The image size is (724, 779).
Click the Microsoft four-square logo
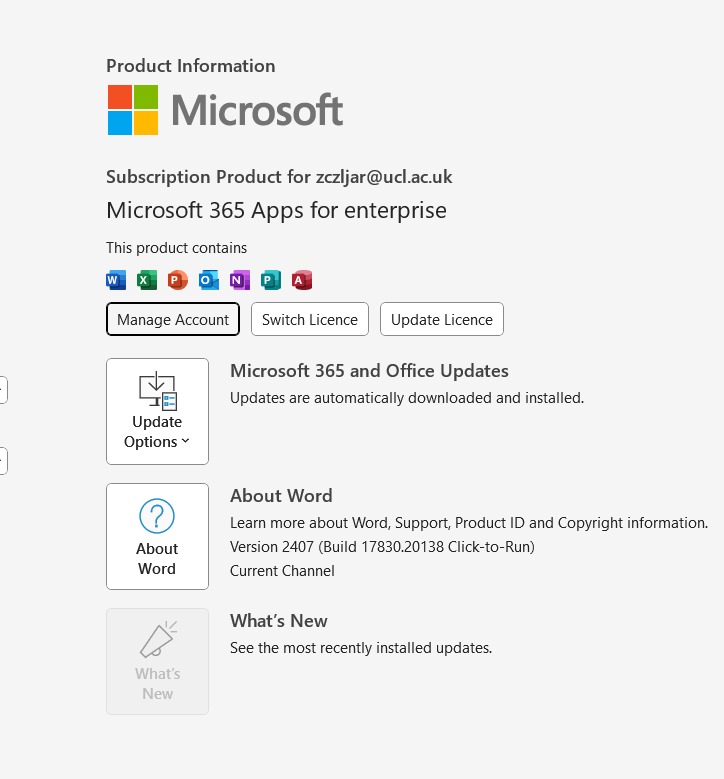[133, 110]
